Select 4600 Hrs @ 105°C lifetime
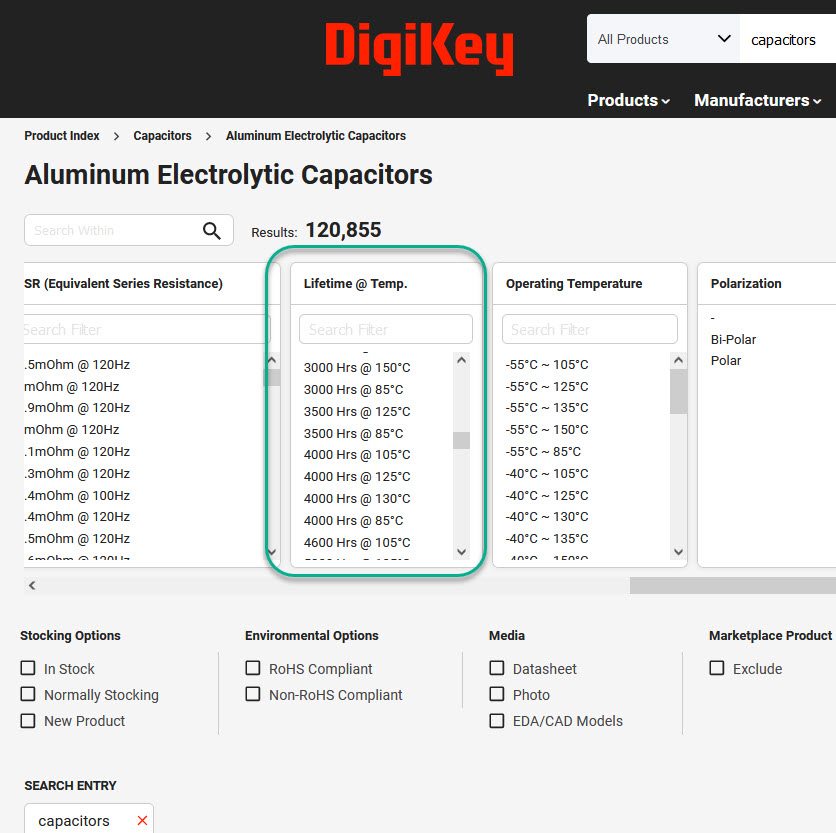836x833 pixels. [x=357, y=543]
